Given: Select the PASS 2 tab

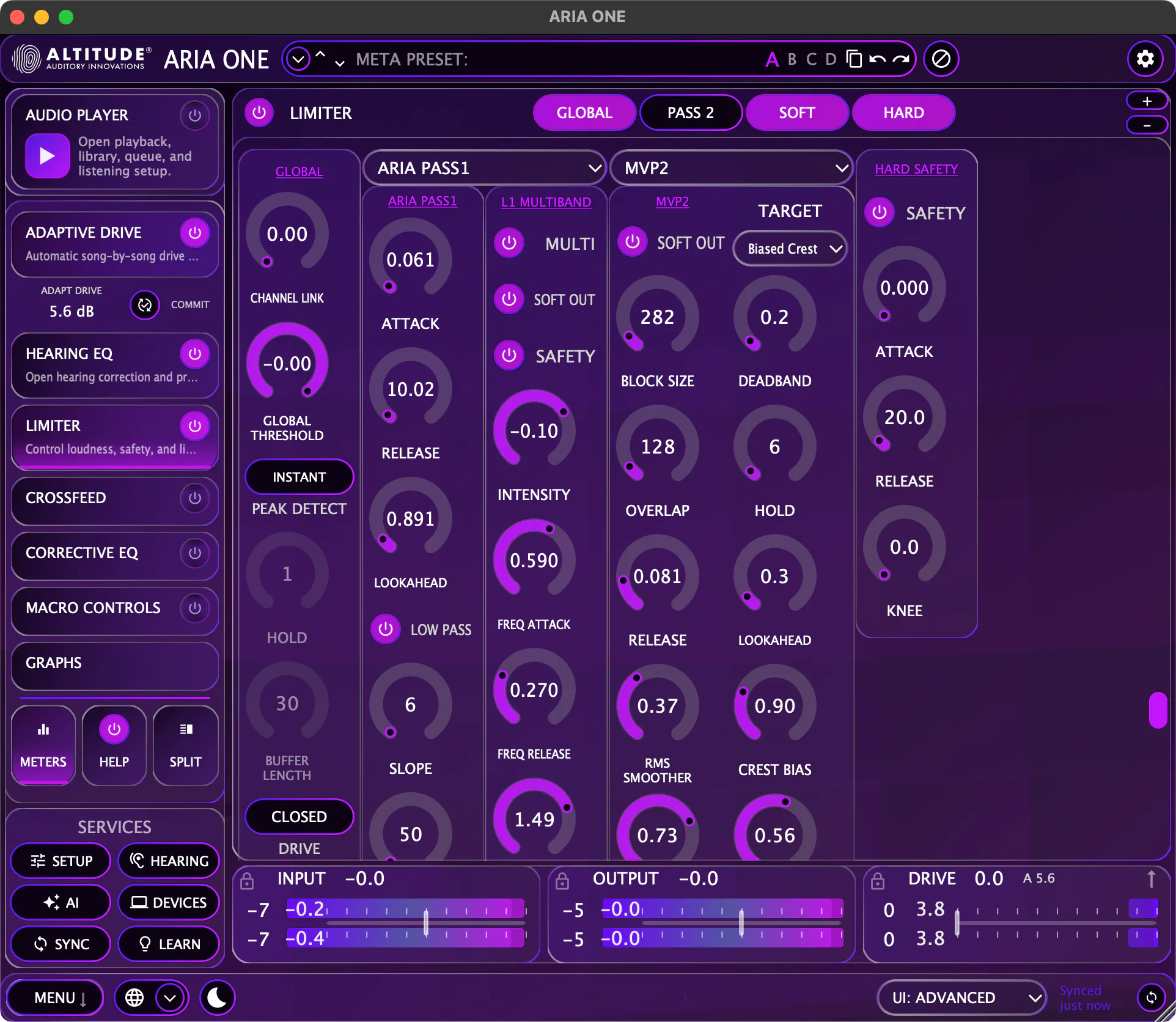Looking at the screenshot, I should (691, 112).
